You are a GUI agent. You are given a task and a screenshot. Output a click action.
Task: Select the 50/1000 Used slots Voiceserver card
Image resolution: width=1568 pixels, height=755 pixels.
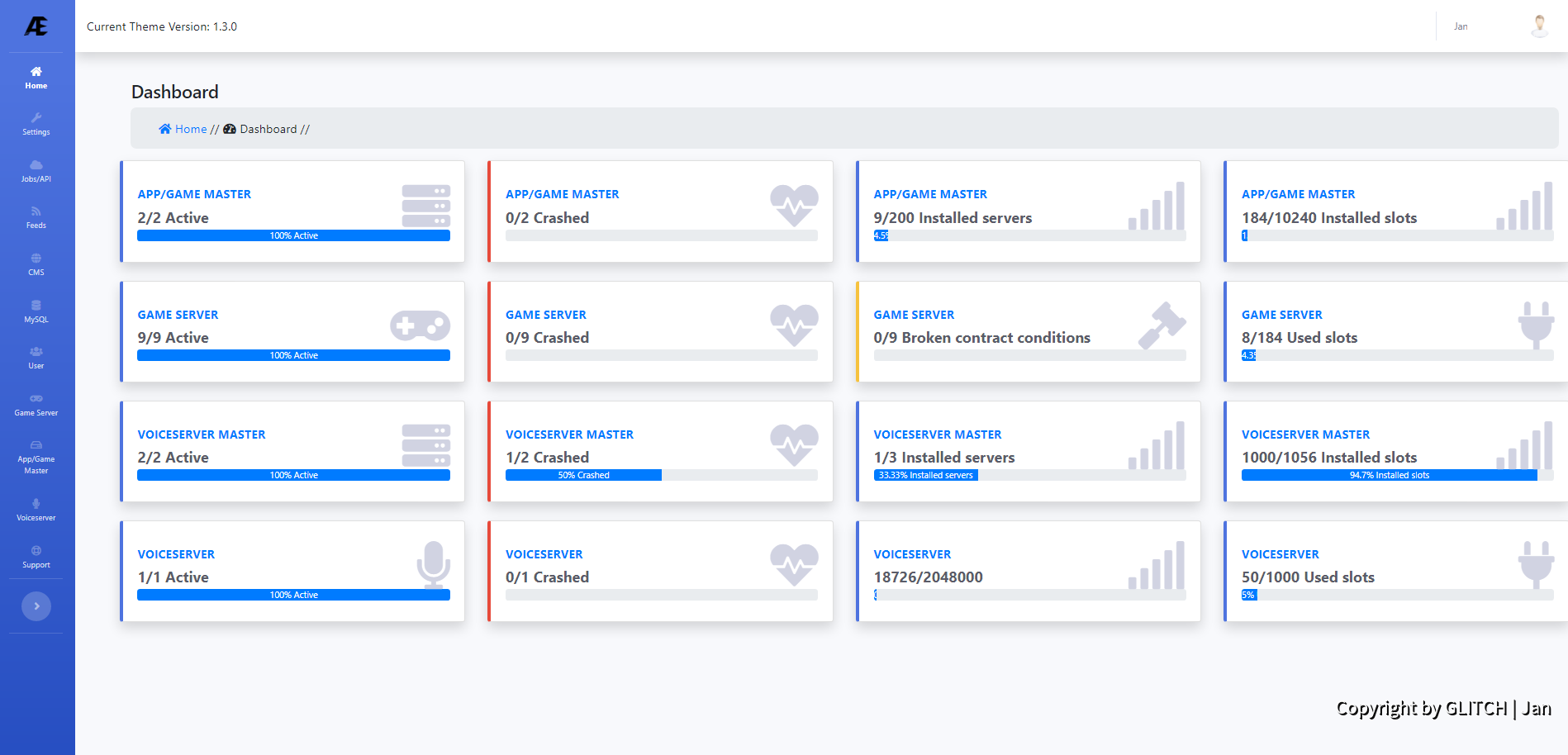coord(1395,571)
